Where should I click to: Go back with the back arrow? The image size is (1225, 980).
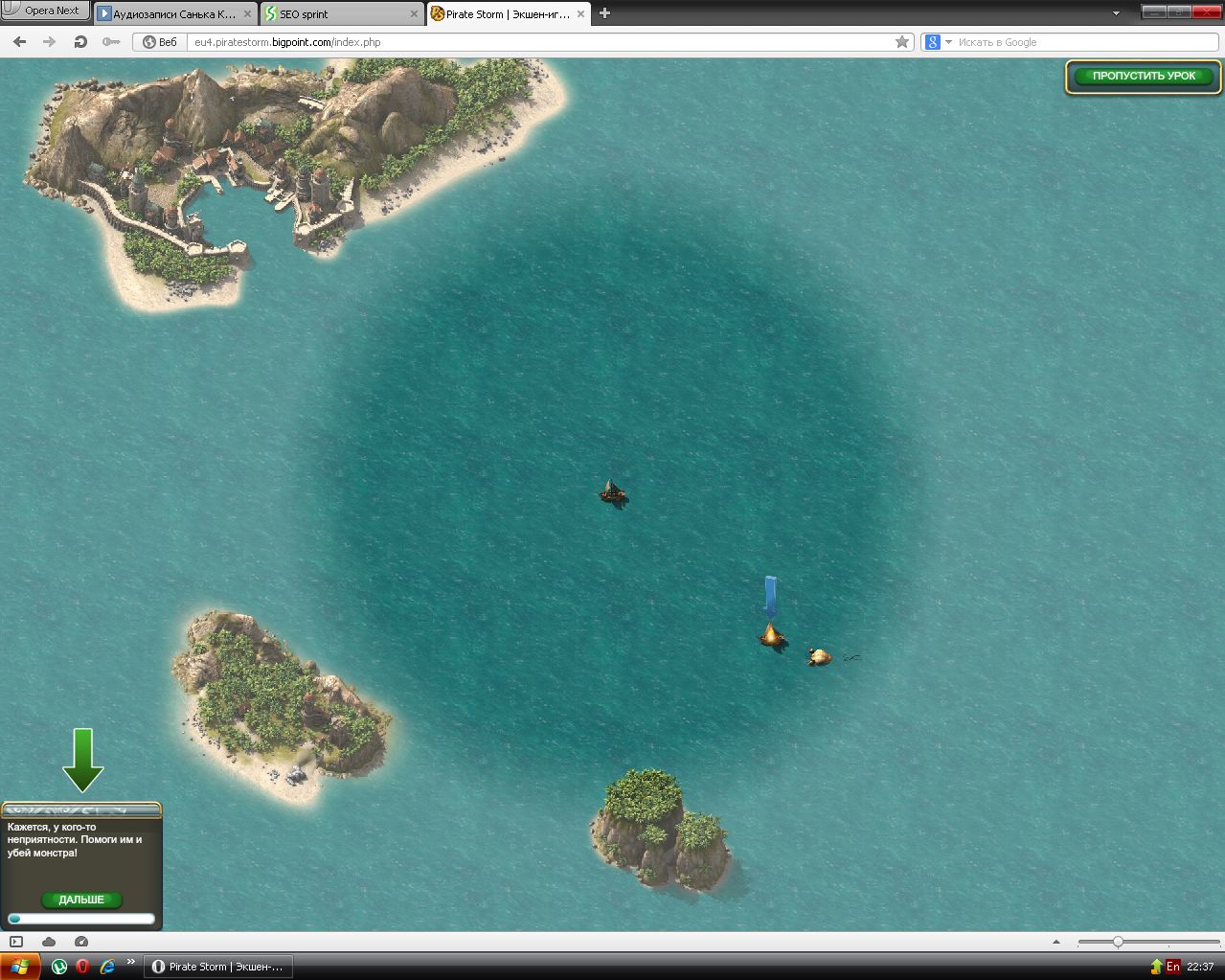[x=19, y=42]
